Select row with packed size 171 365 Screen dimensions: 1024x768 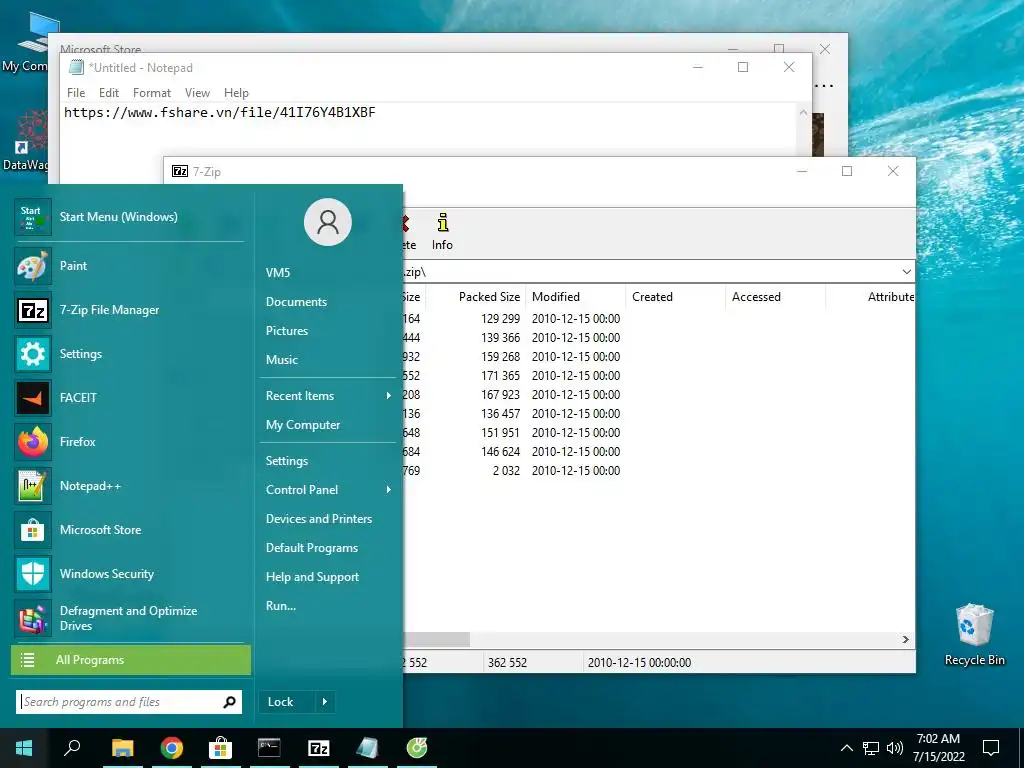[658, 376]
